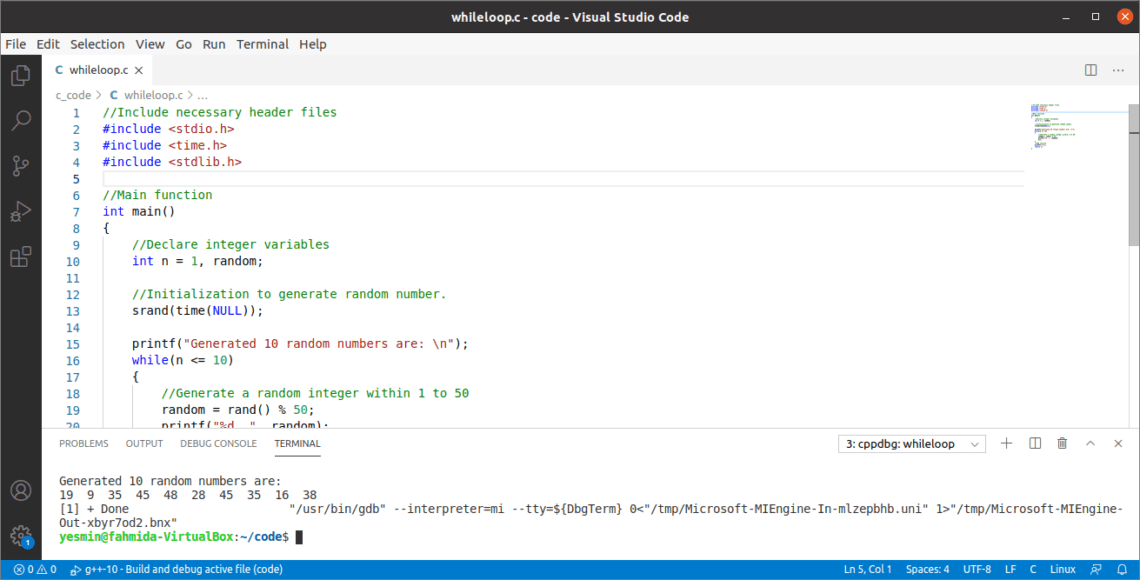Viewport: 1140px width, 580px height.
Task: Kill the terminal using the trash icon
Action: [x=1062, y=443]
